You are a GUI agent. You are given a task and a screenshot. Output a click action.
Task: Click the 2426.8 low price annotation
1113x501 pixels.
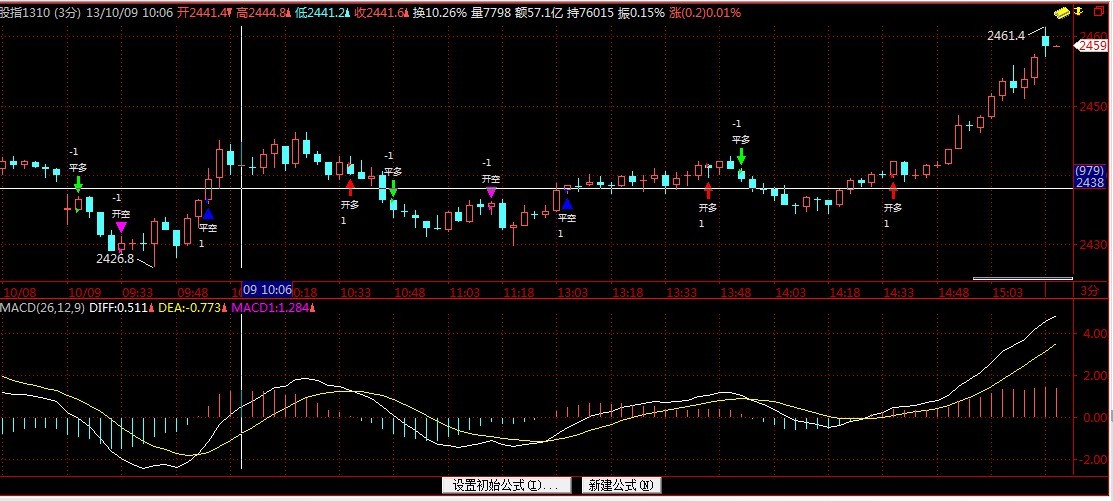pyautogui.click(x=115, y=259)
